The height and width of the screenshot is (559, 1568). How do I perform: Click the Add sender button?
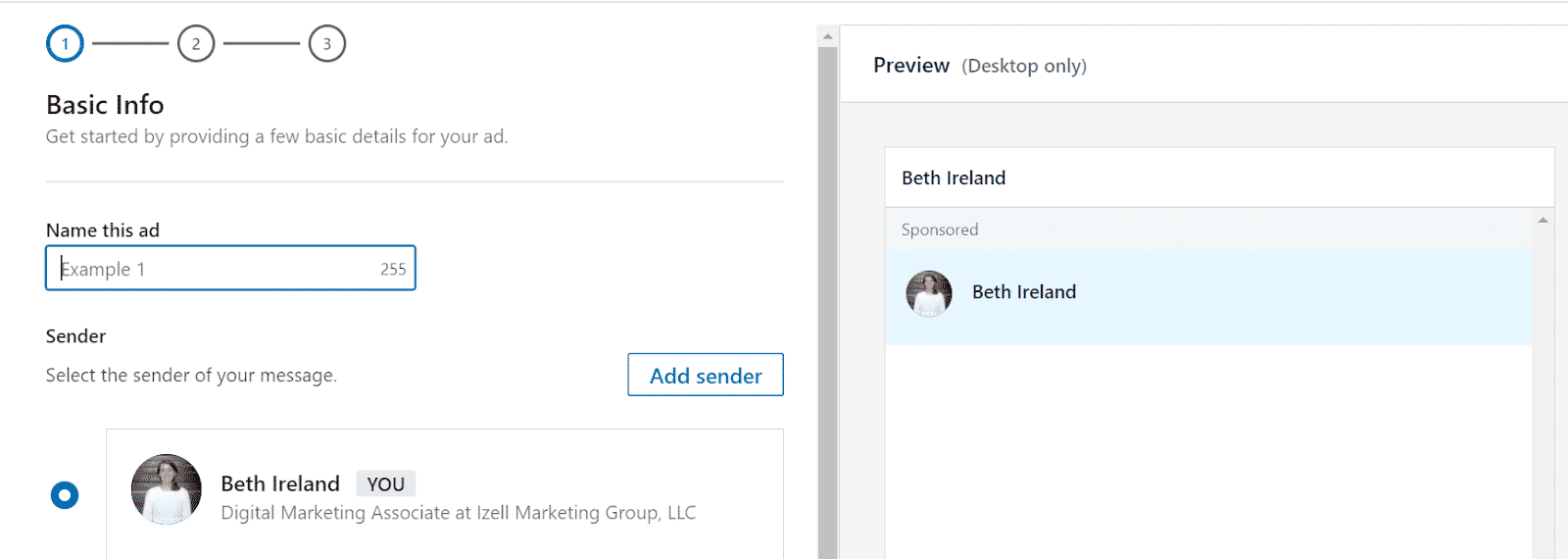[706, 375]
